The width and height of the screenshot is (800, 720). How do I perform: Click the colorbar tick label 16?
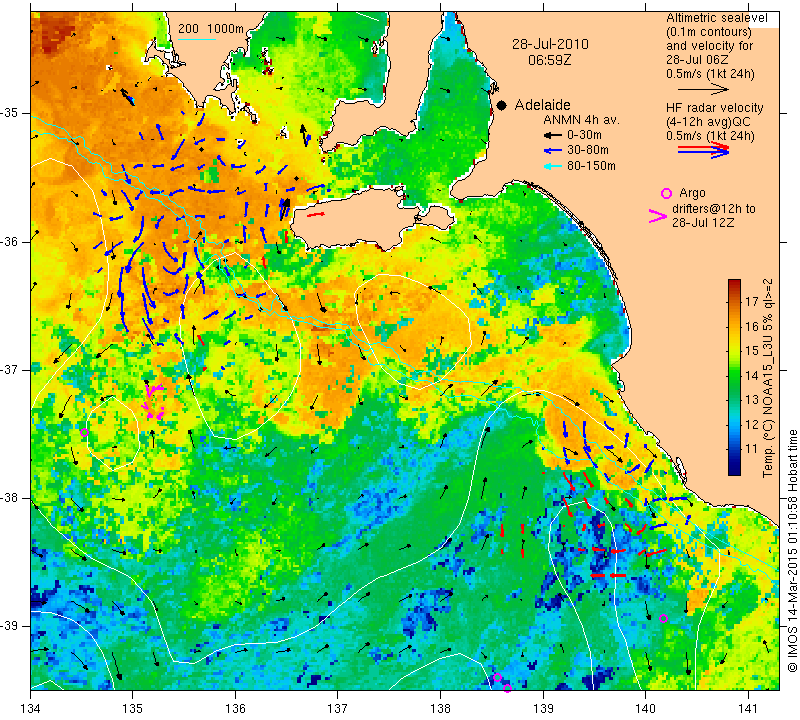(x=752, y=326)
